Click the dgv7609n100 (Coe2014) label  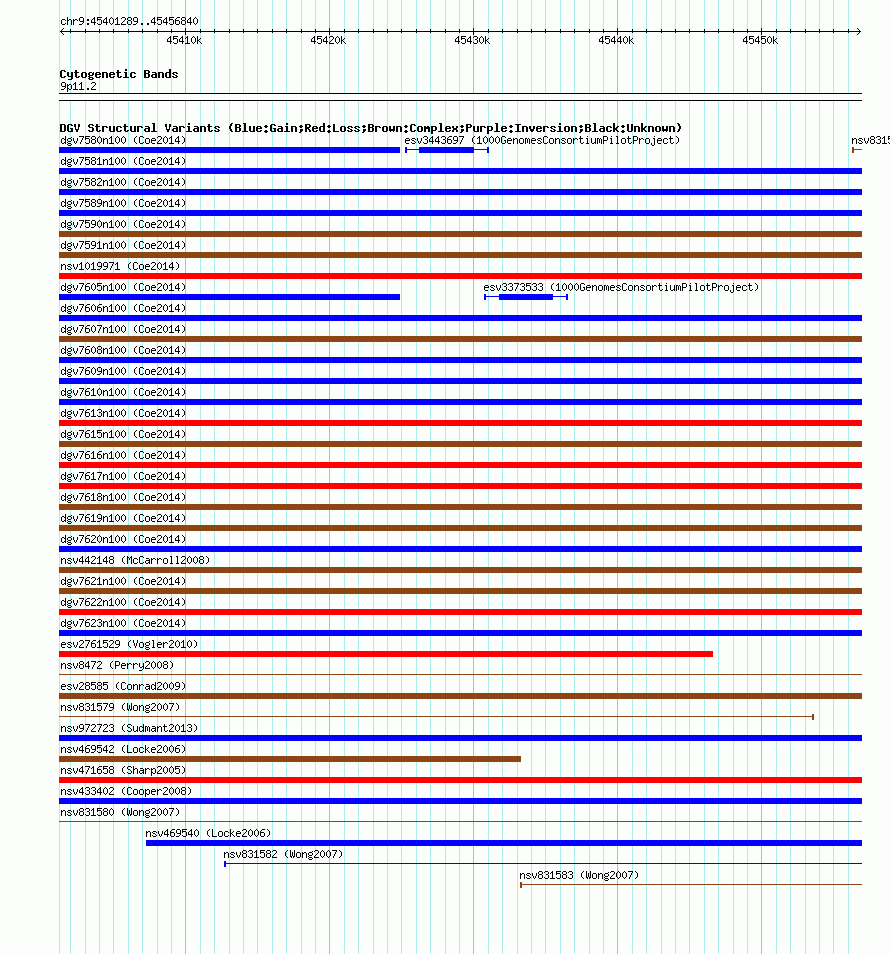pyautogui.click(x=123, y=371)
